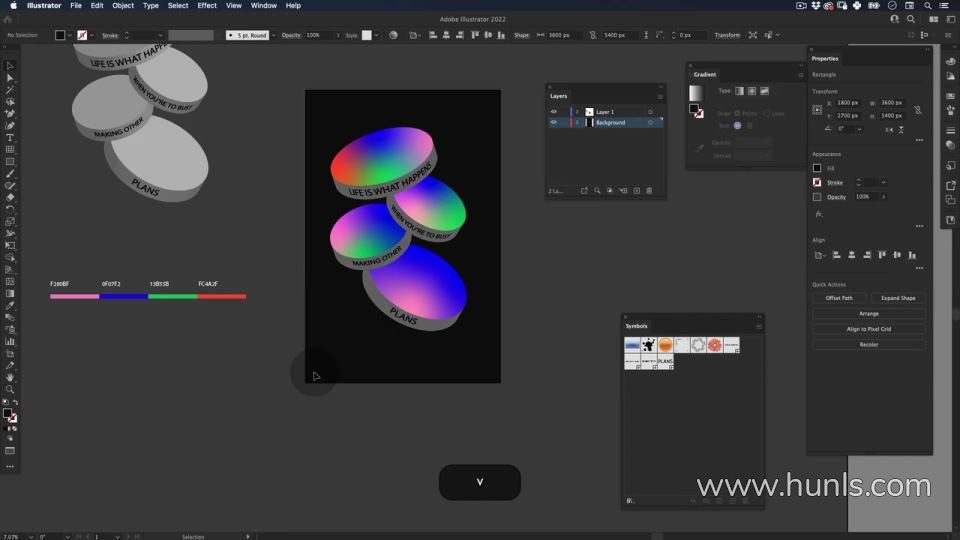Viewport: 960px width, 540px height.
Task: Click the Layer 1 target circle
Action: tap(650, 112)
